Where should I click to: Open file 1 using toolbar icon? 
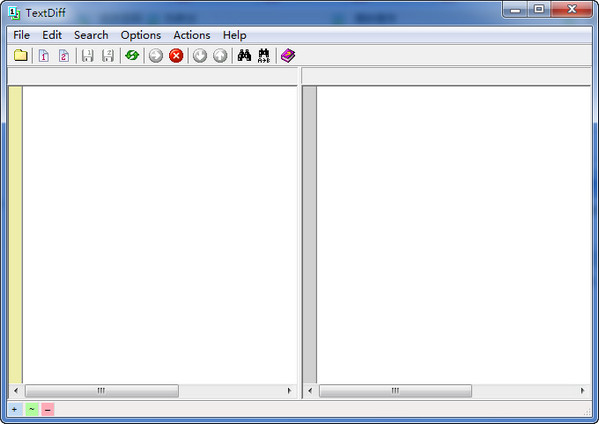pos(44,56)
